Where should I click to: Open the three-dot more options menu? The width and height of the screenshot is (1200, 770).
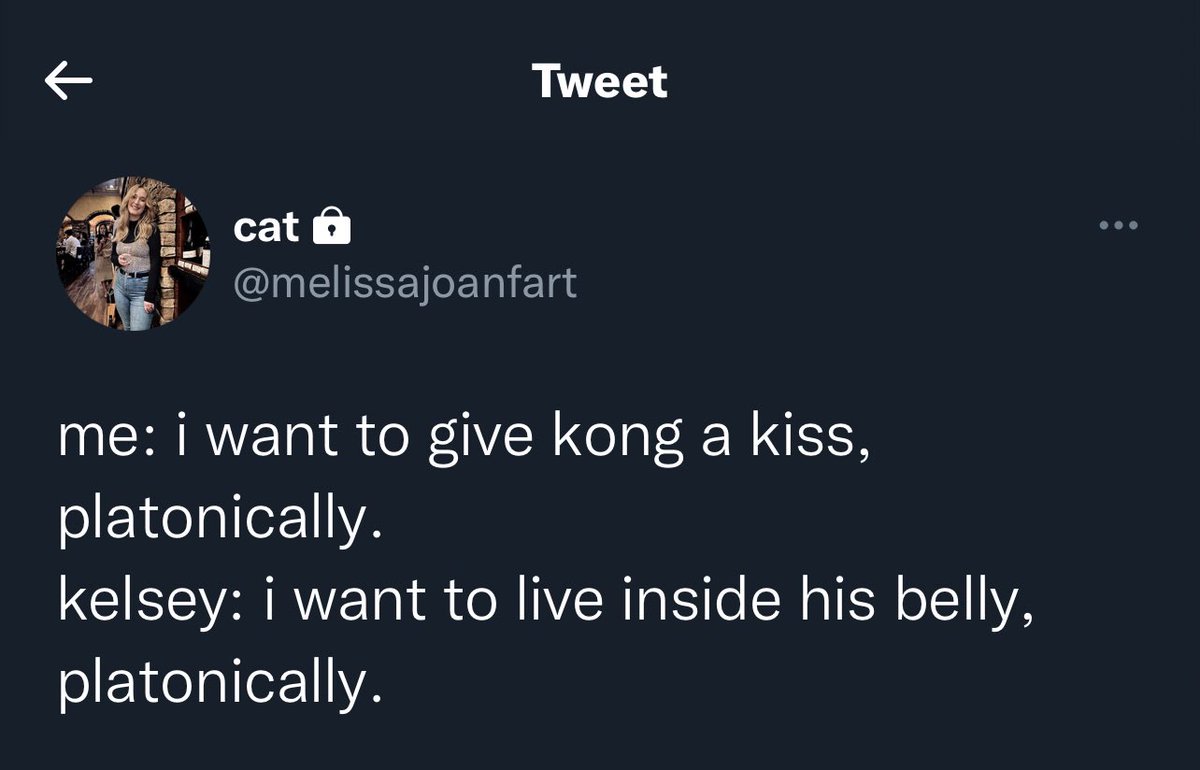tap(1118, 226)
